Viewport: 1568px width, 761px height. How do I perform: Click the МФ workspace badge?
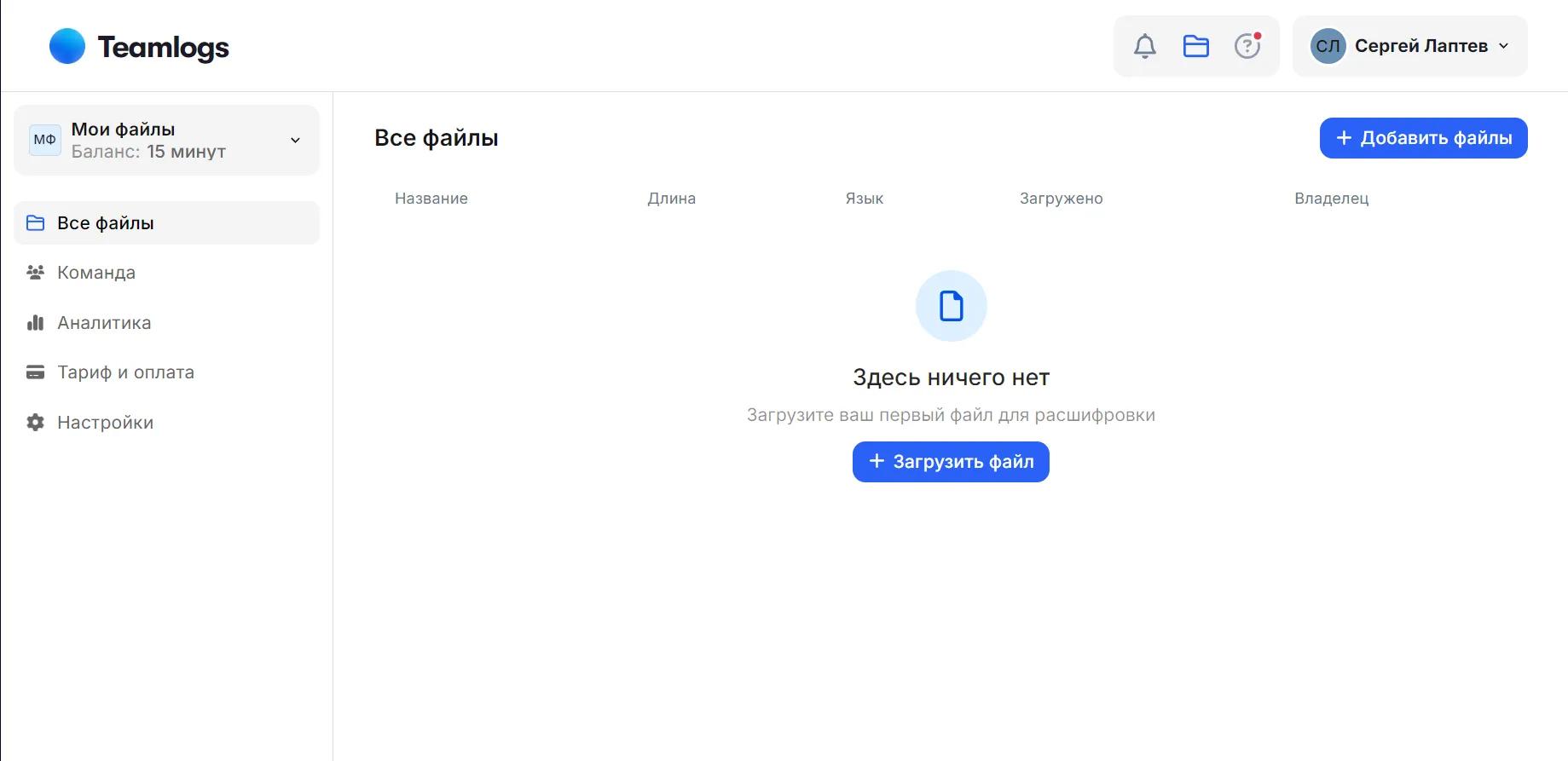click(x=45, y=140)
